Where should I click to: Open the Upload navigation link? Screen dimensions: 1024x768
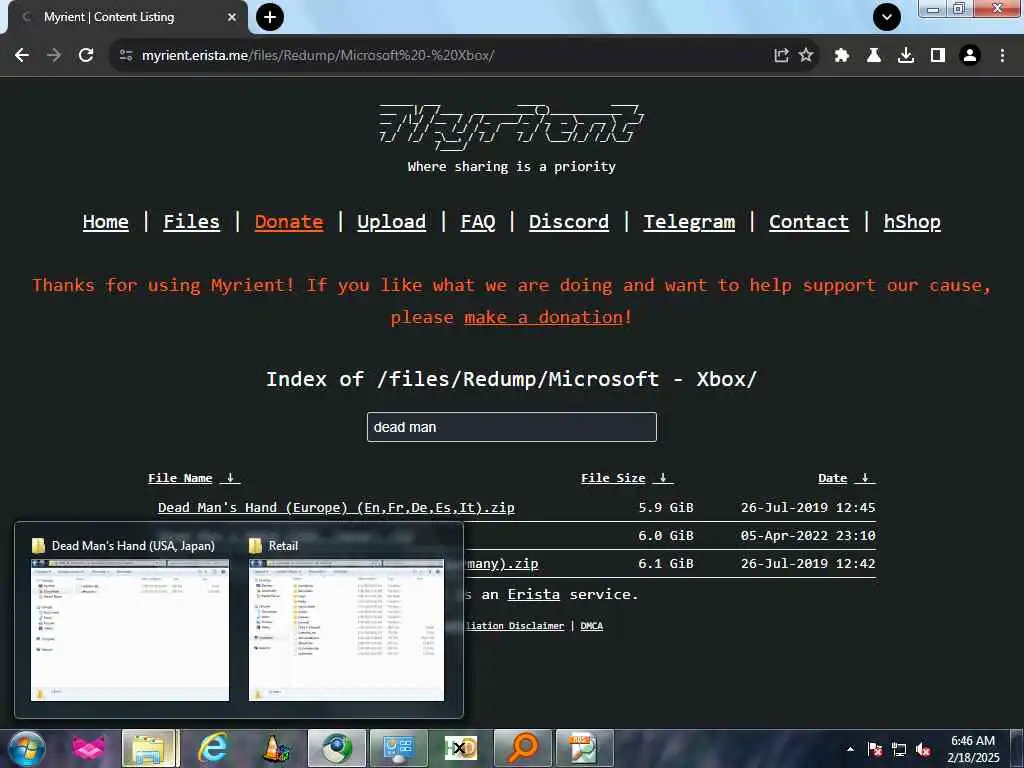(391, 221)
